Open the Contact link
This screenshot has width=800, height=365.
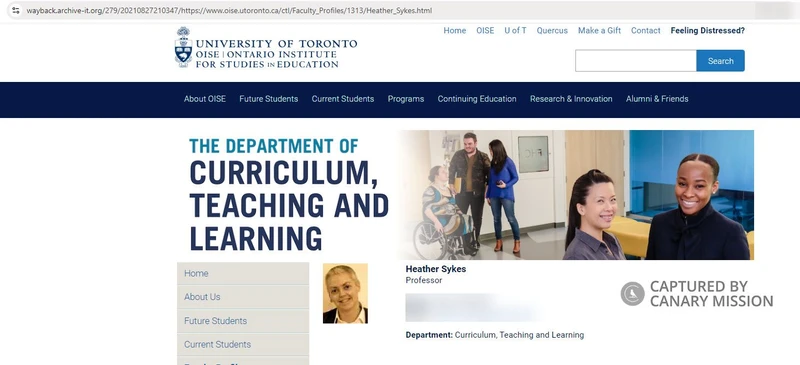[x=645, y=31]
